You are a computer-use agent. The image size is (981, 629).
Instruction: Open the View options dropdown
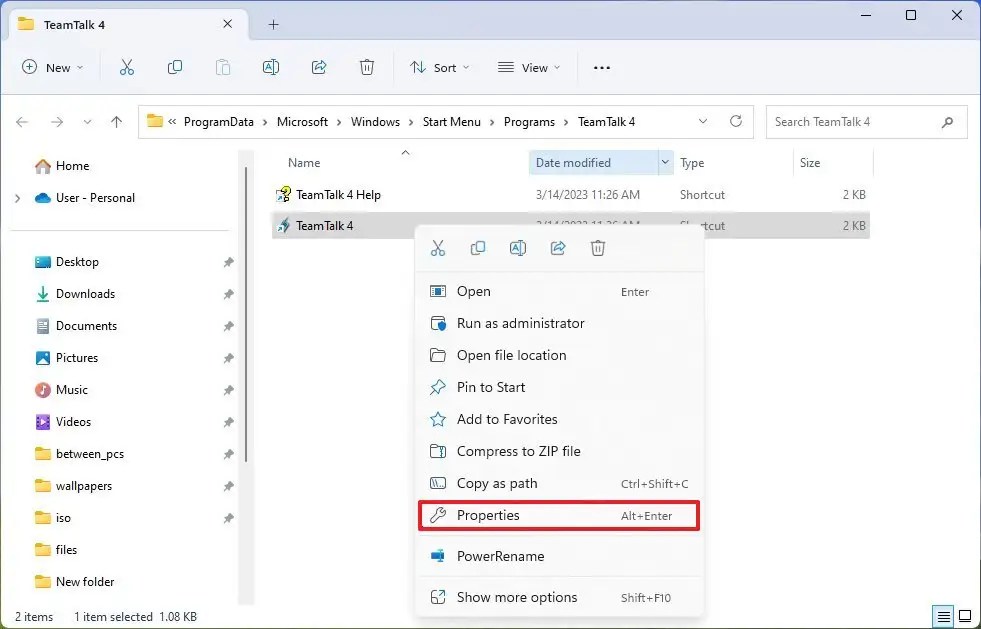pyautogui.click(x=529, y=67)
